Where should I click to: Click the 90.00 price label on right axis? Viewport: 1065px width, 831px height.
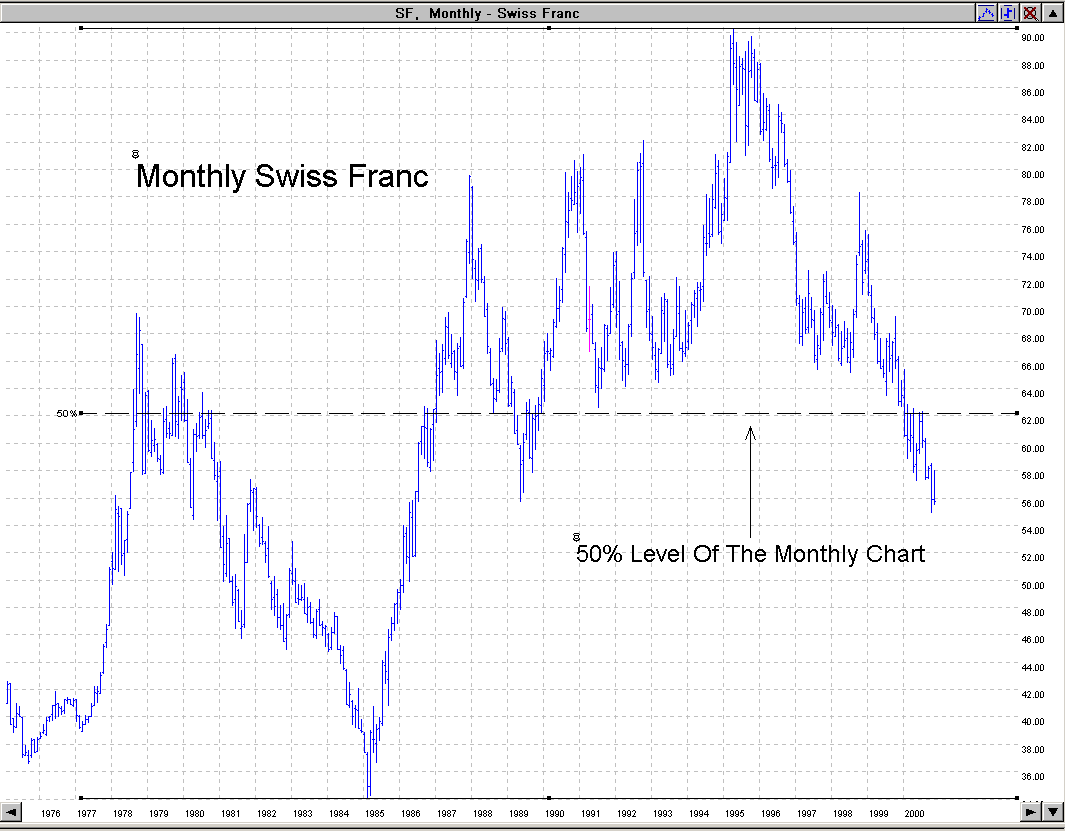(x=1033, y=38)
